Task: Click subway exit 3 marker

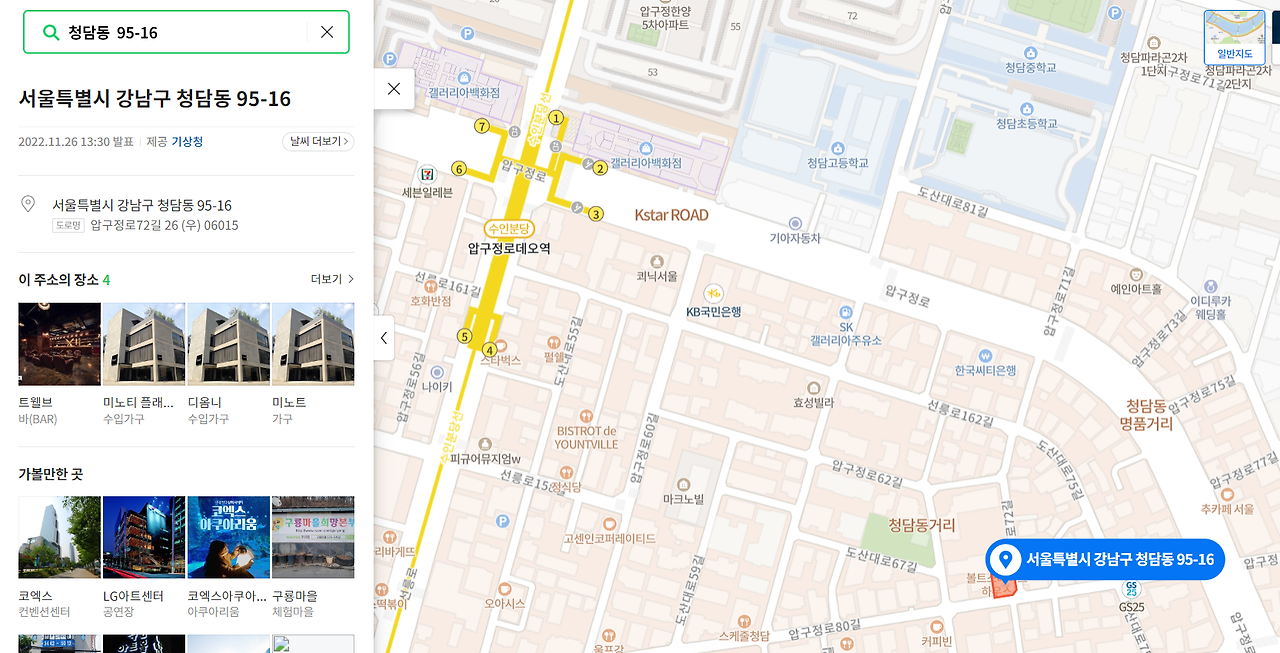Action: pyautogui.click(x=596, y=213)
